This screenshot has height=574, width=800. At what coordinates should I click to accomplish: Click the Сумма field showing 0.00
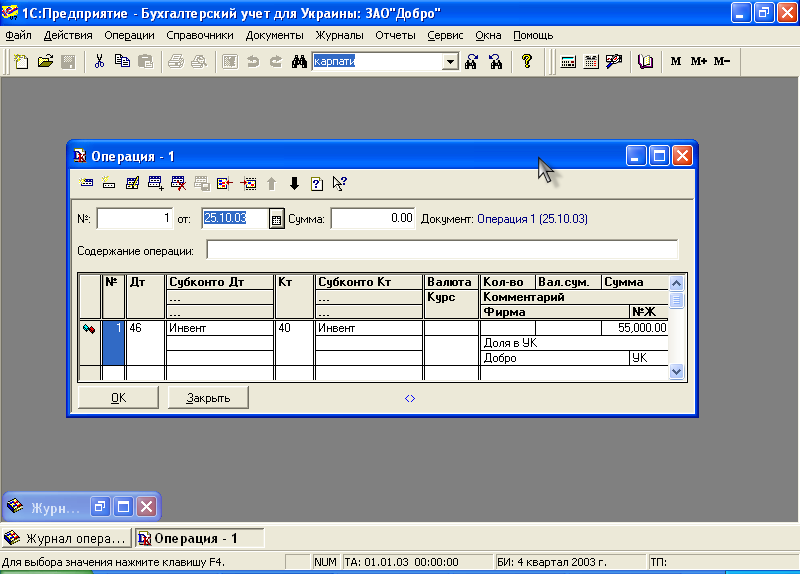point(373,219)
